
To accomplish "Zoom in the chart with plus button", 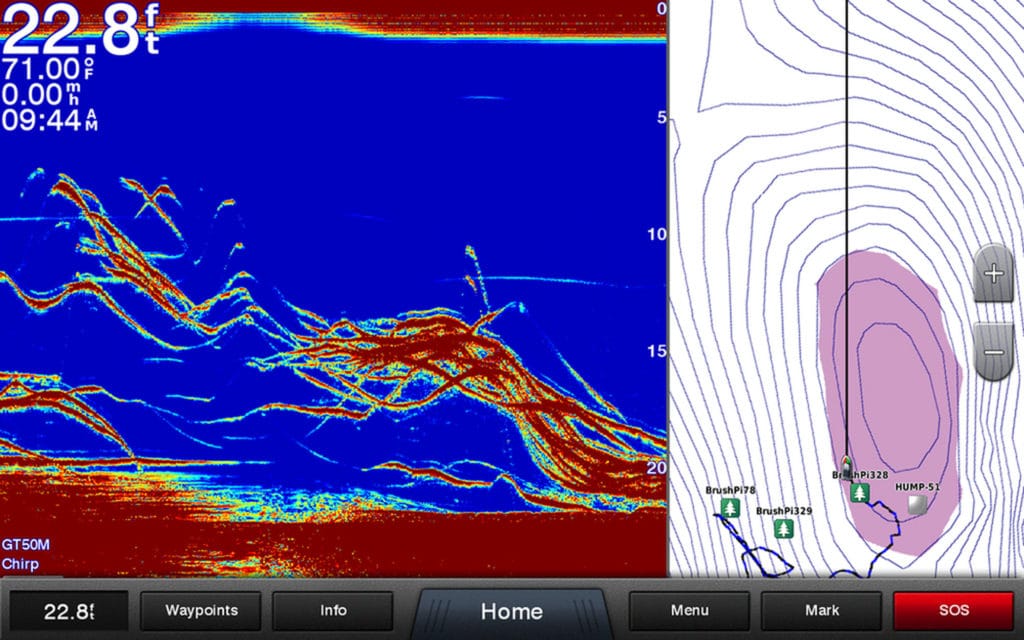I will coord(993,273).
